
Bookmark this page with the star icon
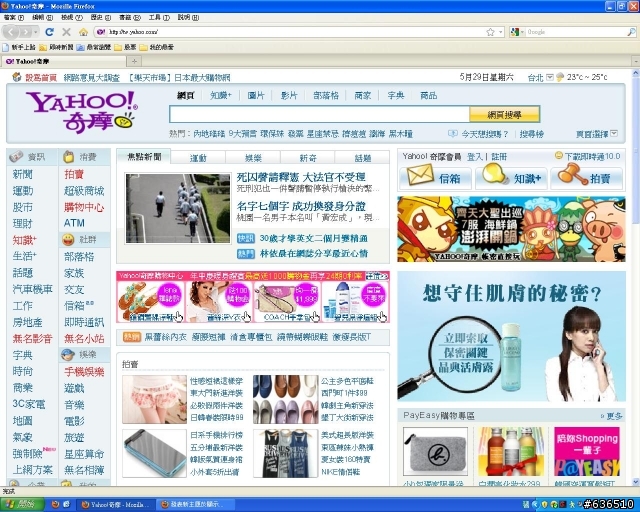491,32
